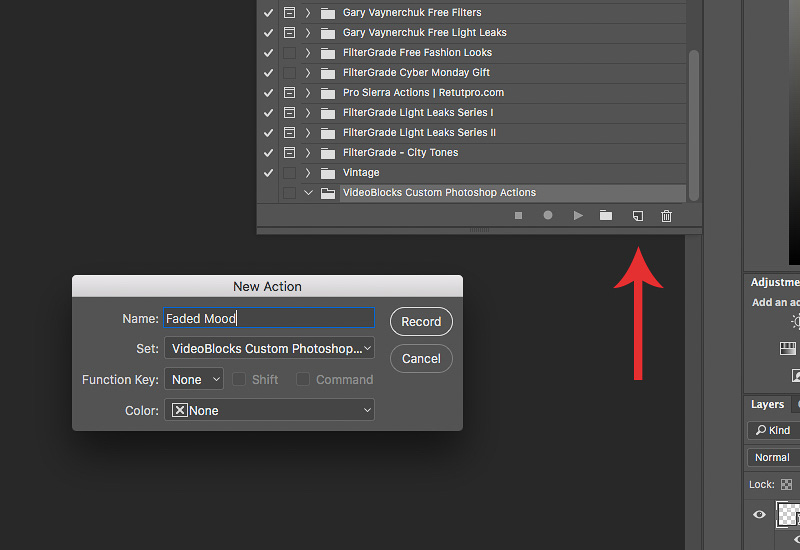Click the Stop recording square icon

coord(518,216)
